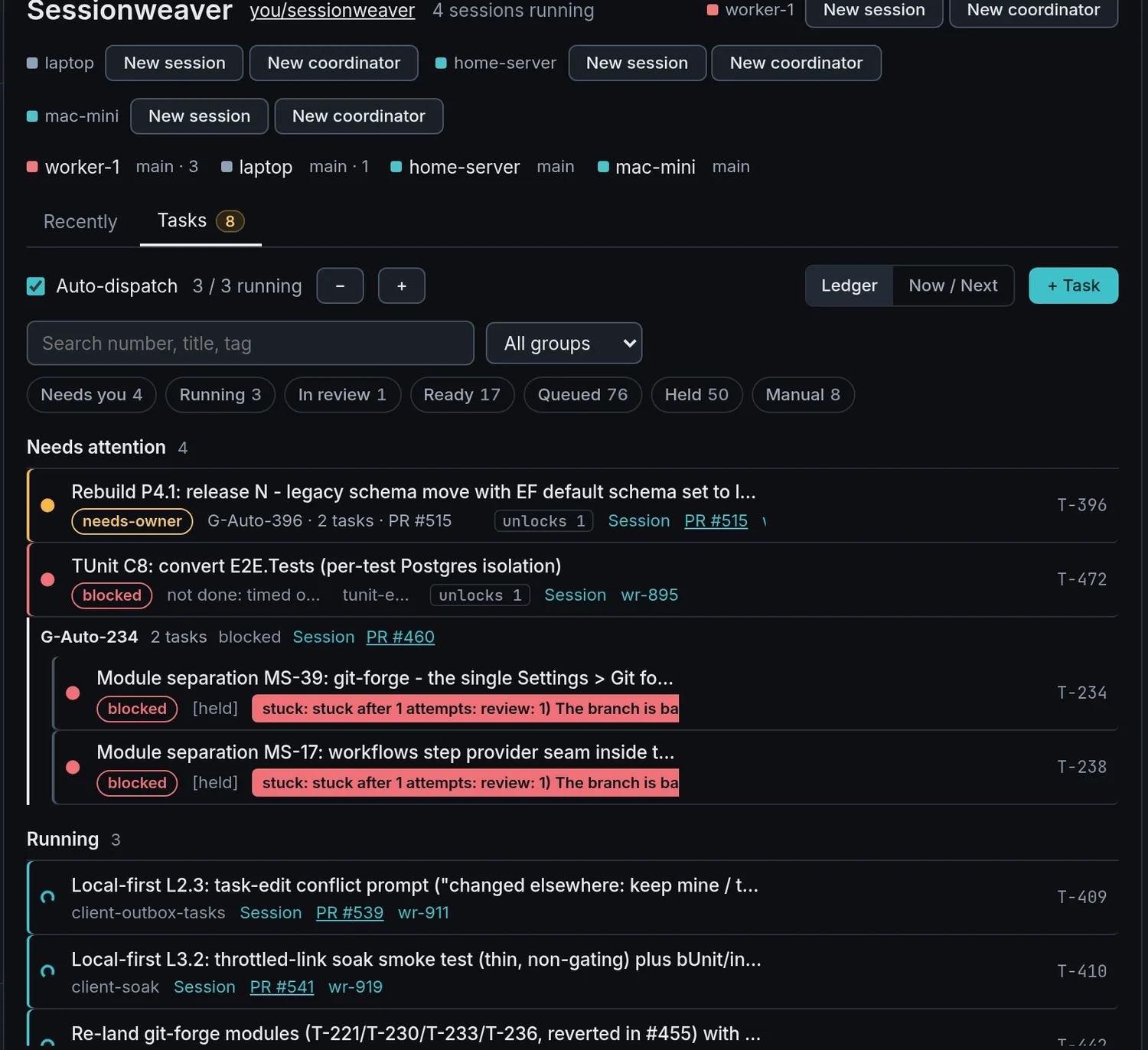
Task: Click the red status dot on T-472 row
Action: [x=47, y=579]
